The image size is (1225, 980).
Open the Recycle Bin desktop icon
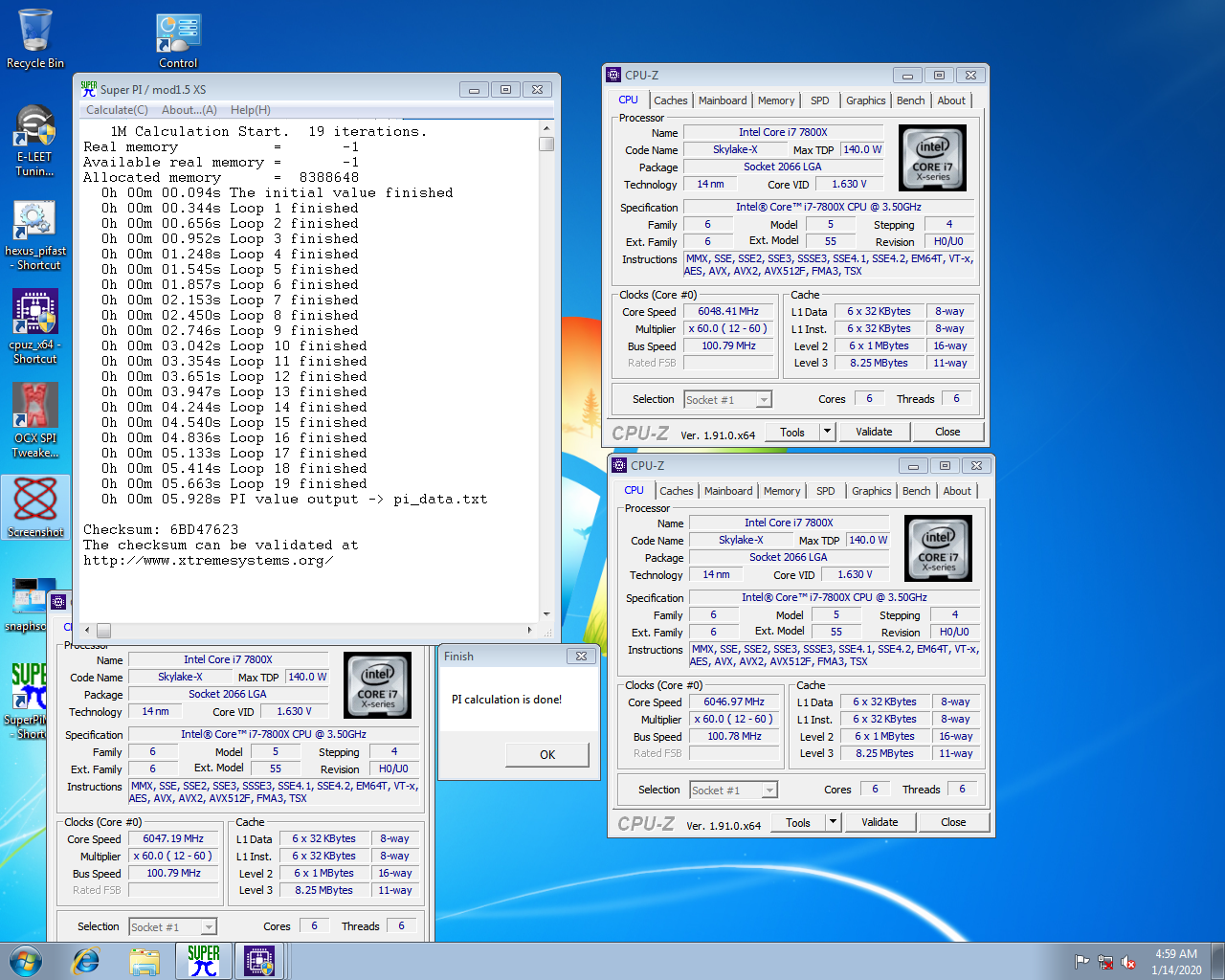35,38
